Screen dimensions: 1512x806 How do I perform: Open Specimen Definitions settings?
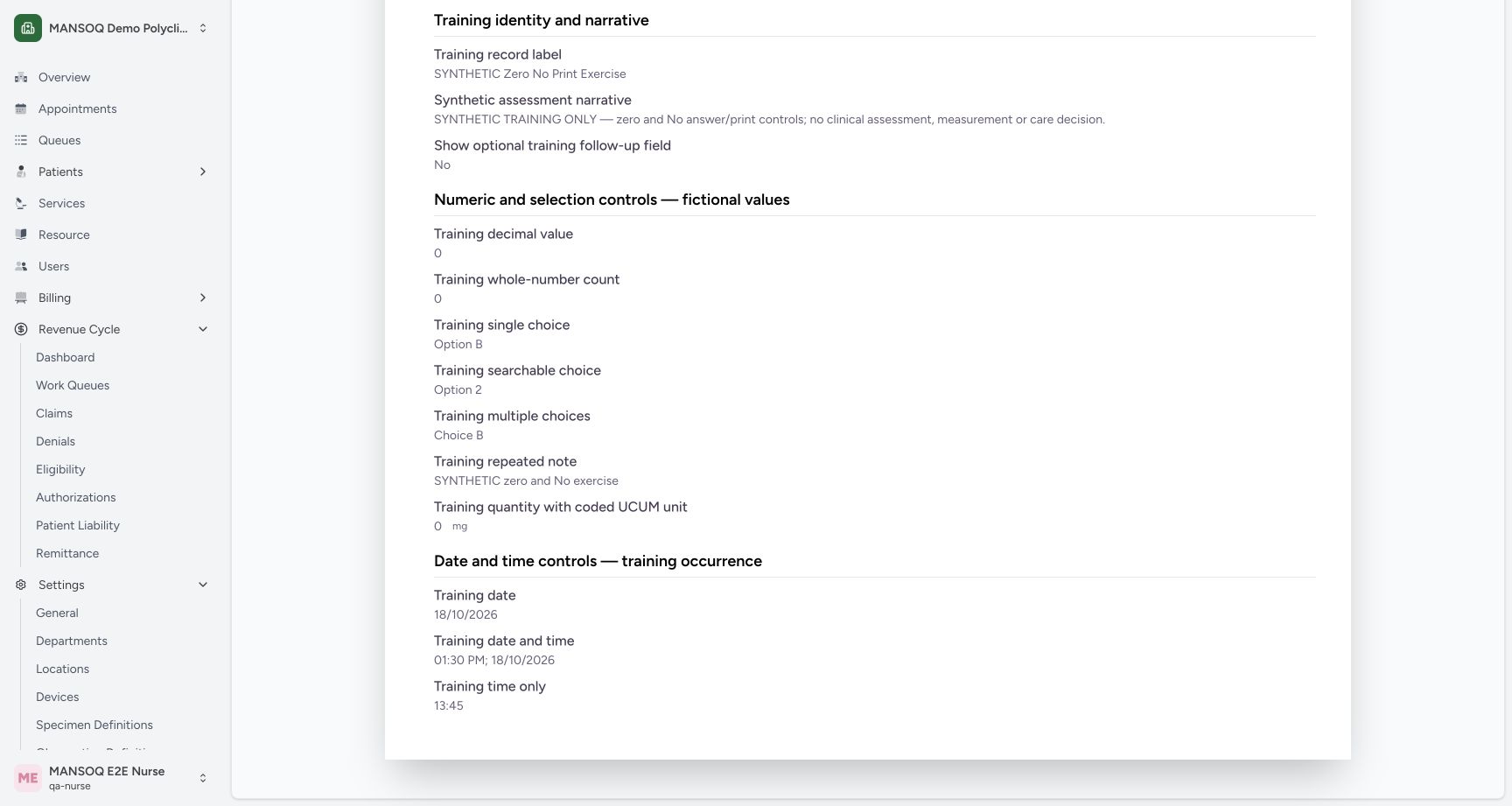[94, 725]
